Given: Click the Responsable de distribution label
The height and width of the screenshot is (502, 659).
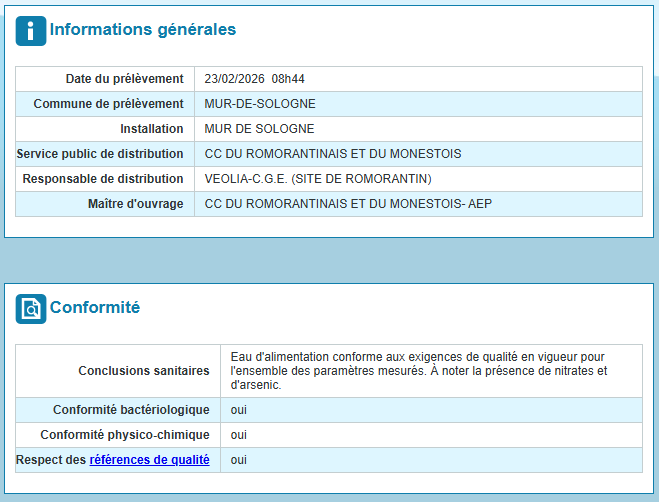Looking at the screenshot, I should point(103,179).
